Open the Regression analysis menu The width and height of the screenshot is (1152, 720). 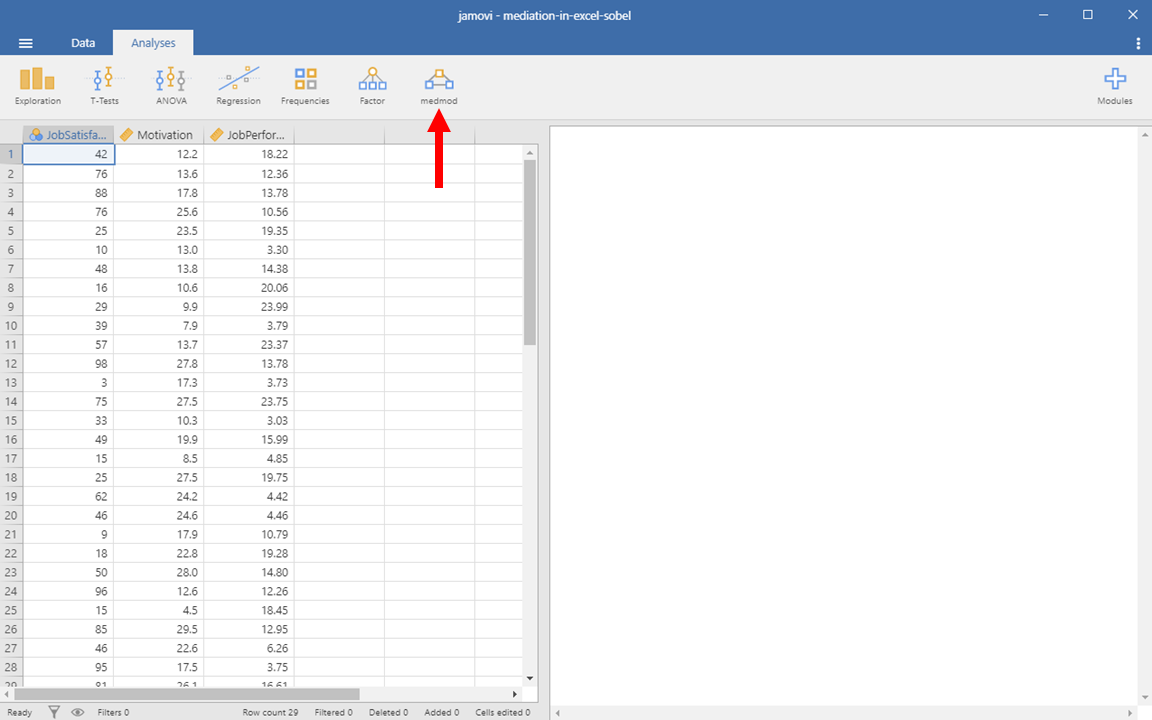(238, 86)
